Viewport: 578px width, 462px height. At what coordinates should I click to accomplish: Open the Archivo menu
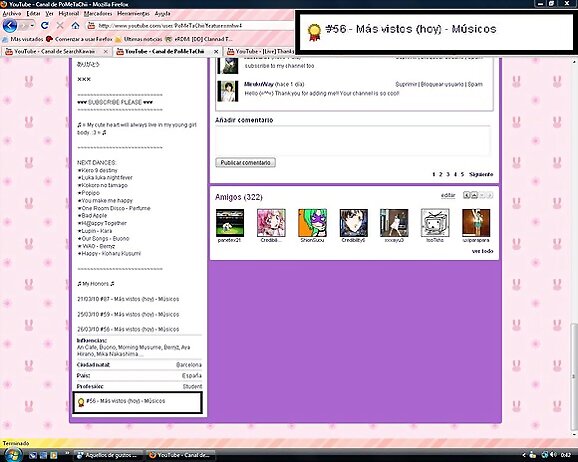12,13
